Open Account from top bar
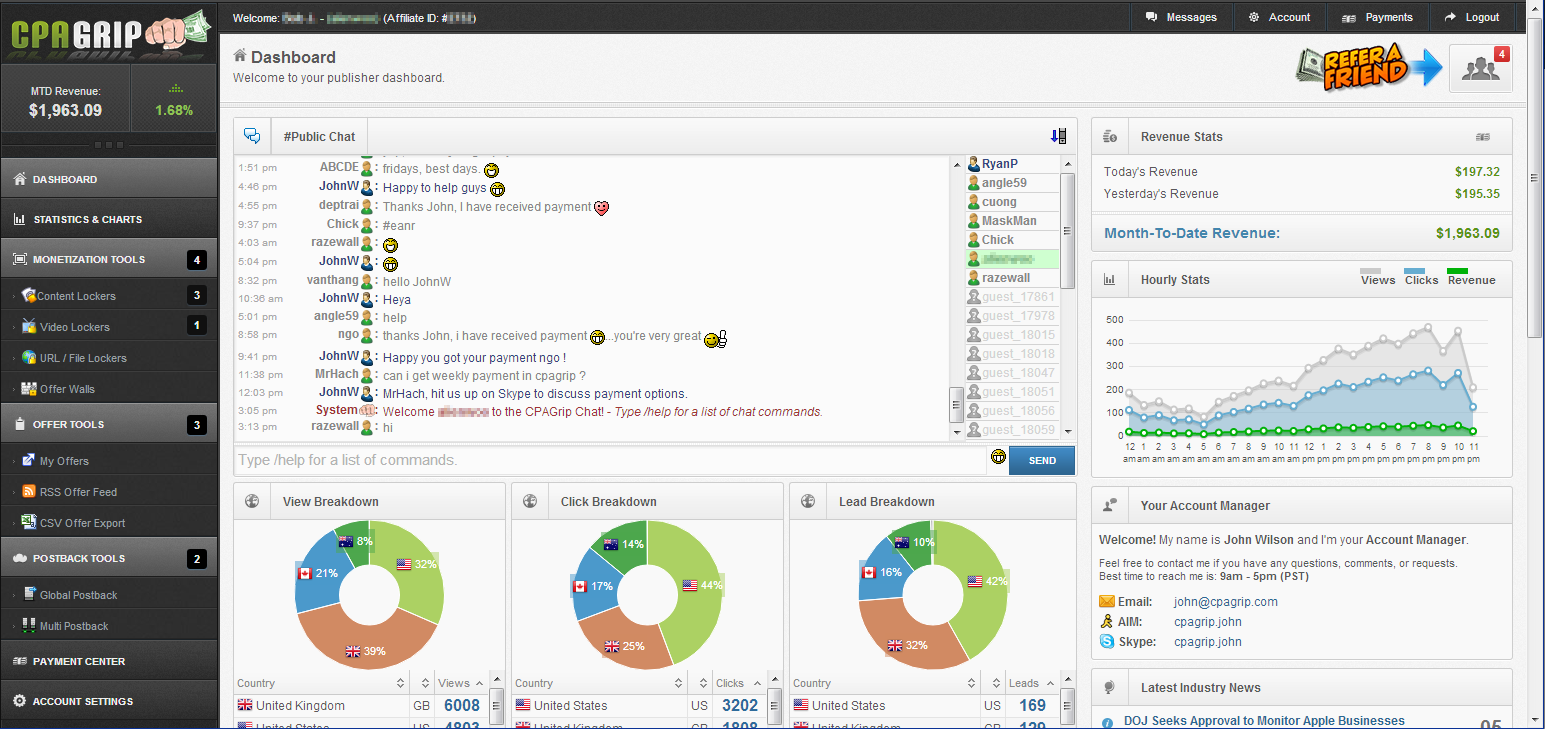The height and width of the screenshot is (729, 1545). pyautogui.click(x=1279, y=17)
